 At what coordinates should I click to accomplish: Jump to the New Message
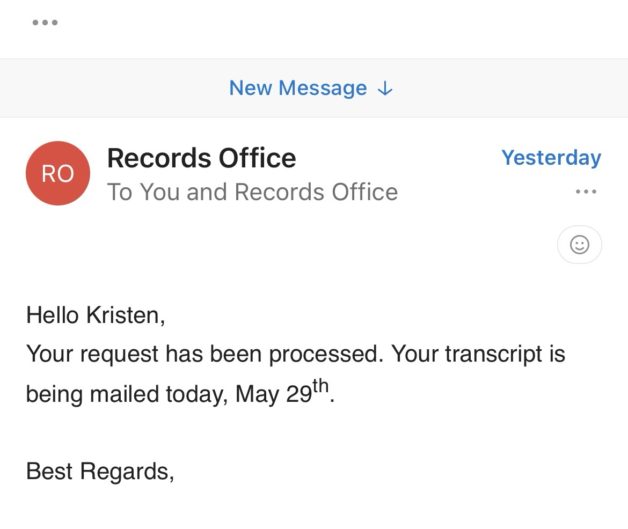(x=298, y=88)
